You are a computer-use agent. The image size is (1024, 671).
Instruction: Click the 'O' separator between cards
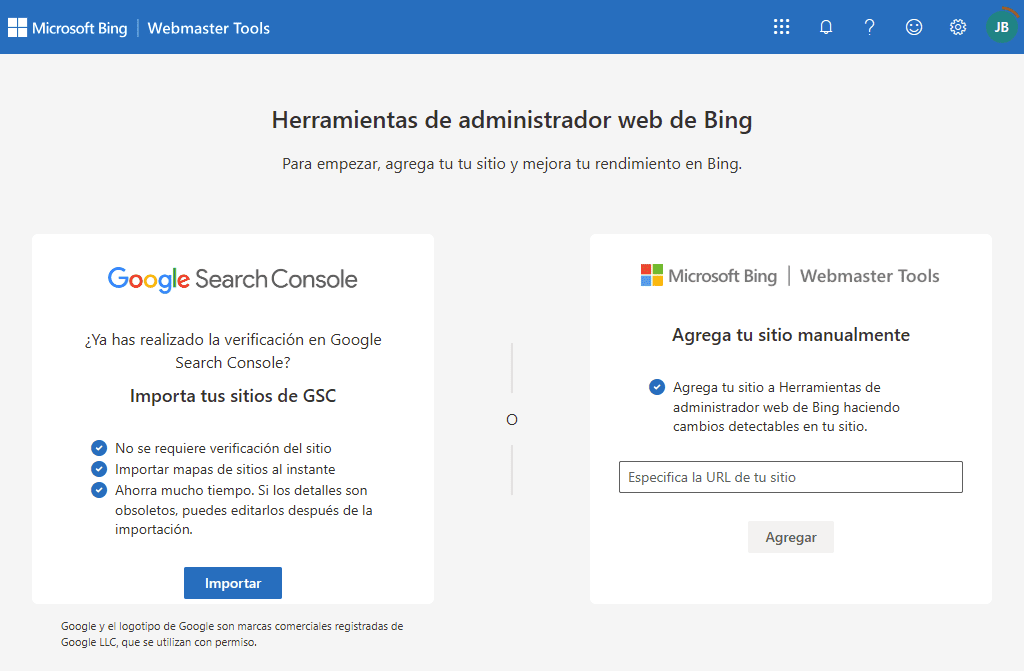(512, 419)
